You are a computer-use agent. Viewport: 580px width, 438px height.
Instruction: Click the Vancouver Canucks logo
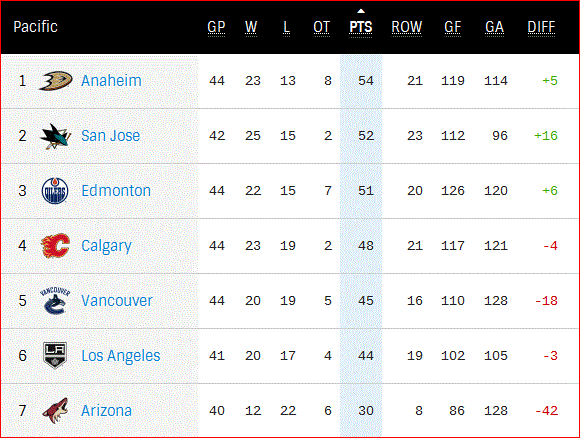coord(55,300)
